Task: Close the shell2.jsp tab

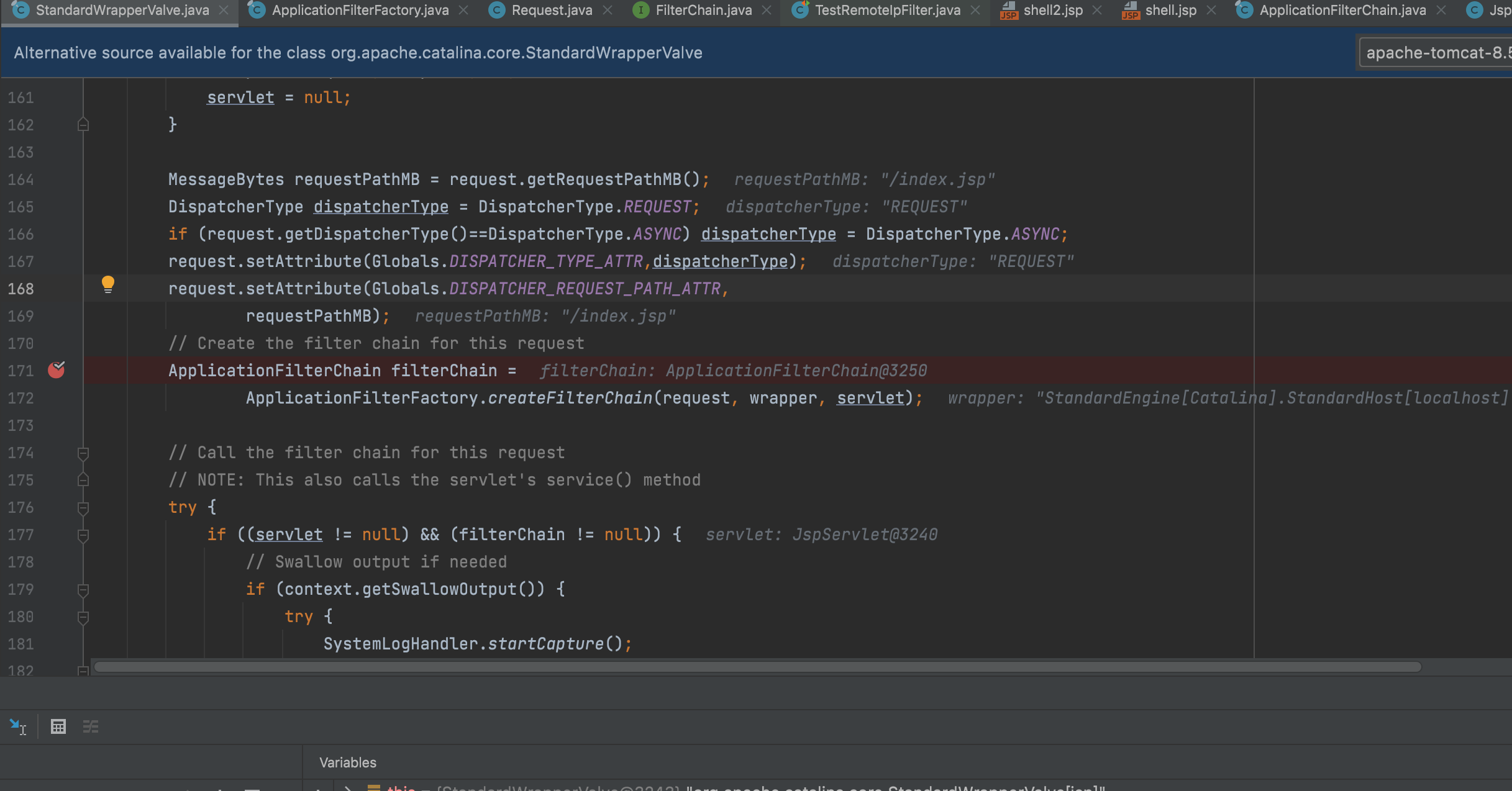Action: tap(1097, 10)
